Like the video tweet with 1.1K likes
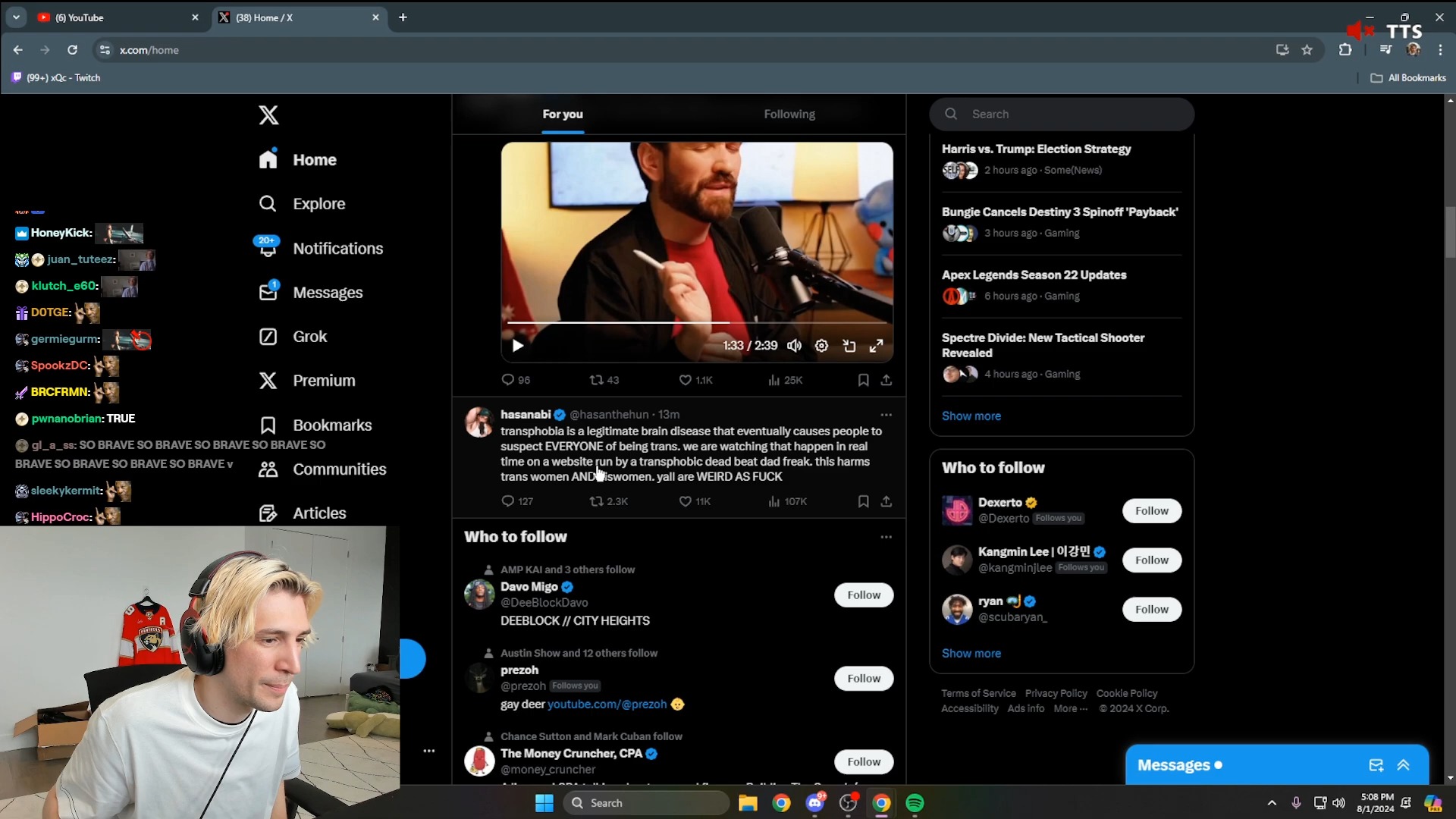The width and height of the screenshot is (1456, 819). pyautogui.click(x=695, y=380)
